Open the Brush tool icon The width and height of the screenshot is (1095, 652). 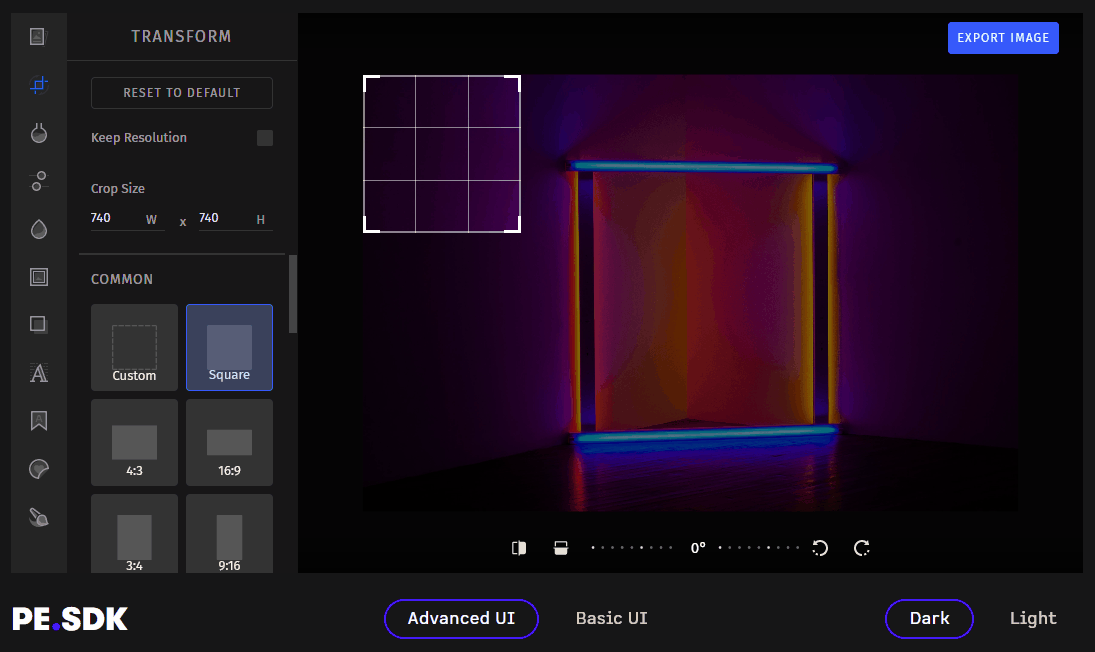[38, 517]
